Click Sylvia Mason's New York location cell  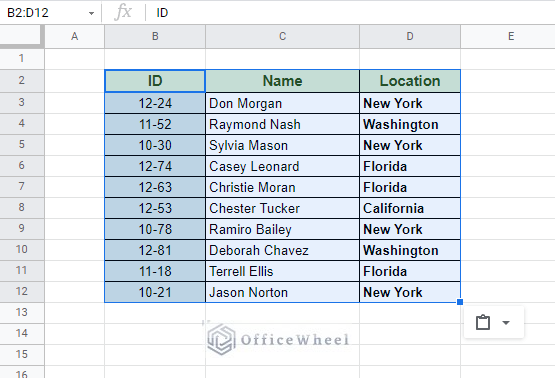(410, 145)
